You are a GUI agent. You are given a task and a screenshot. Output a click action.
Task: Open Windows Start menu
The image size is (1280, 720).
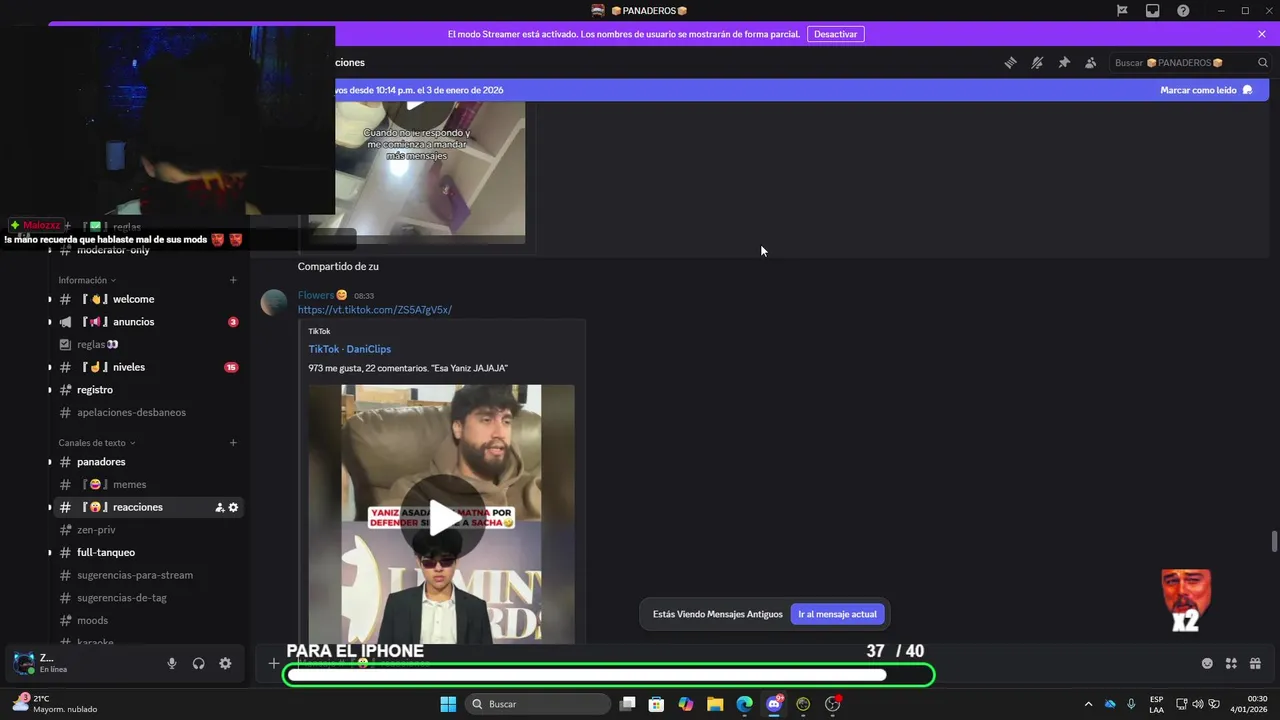pyautogui.click(x=448, y=704)
